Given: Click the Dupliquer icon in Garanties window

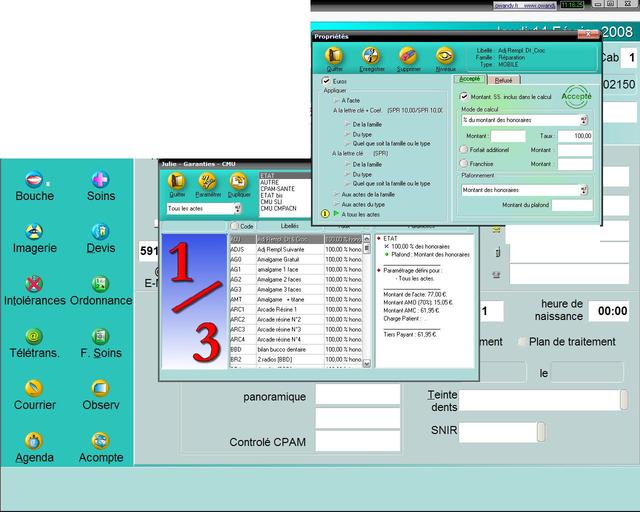Looking at the screenshot, I should pyautogui.click(x=239, y=182).
